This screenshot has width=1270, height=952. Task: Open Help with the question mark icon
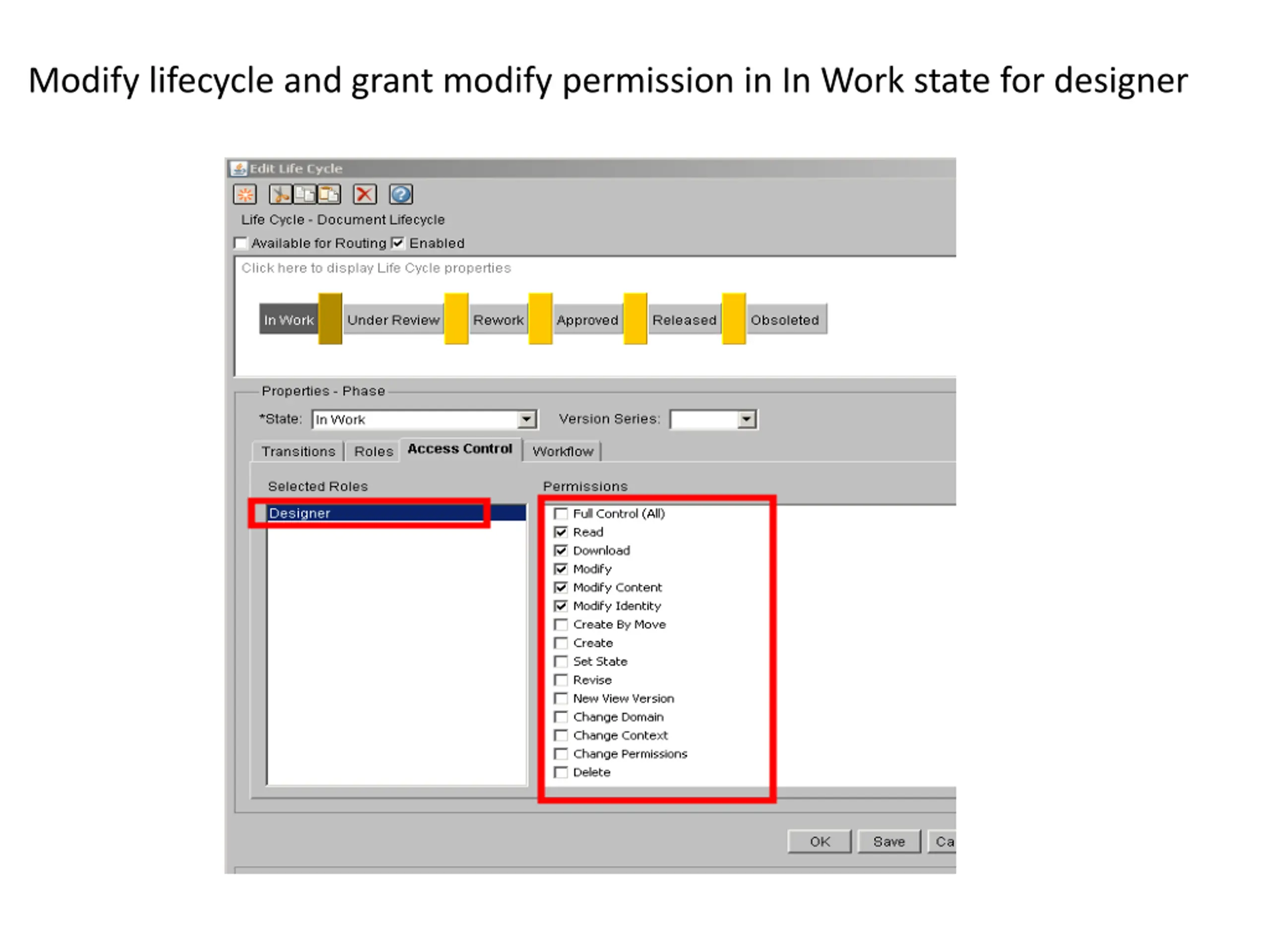click(401, 194)
